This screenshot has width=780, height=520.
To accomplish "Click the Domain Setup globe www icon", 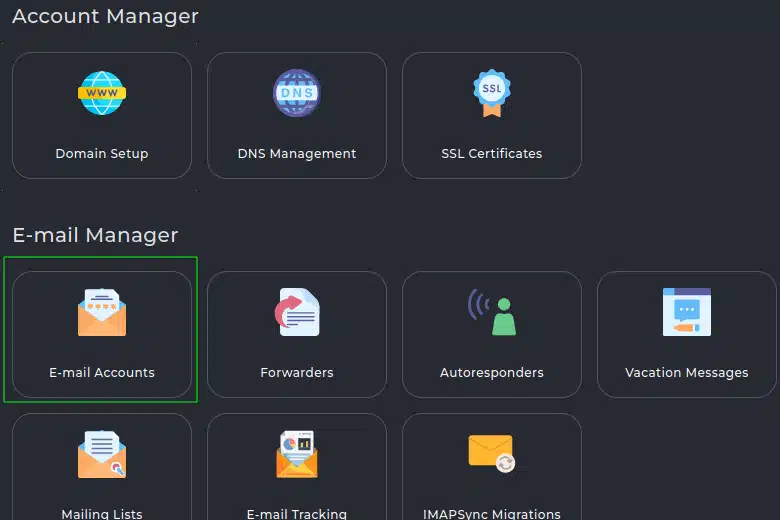I will [x=102, y=94].
